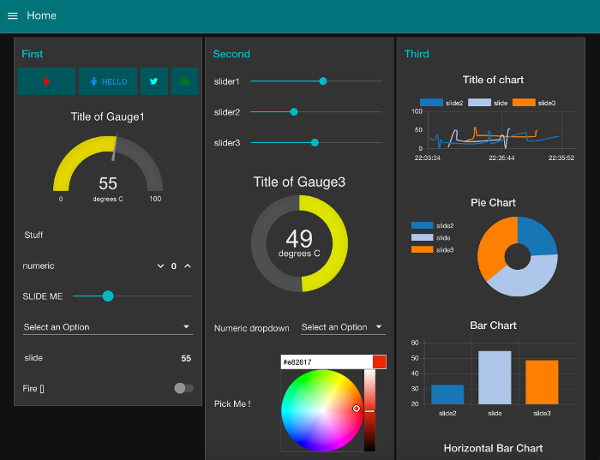Click the color wheel picker
Screen dimensions: 600x460
click(320, 410)
